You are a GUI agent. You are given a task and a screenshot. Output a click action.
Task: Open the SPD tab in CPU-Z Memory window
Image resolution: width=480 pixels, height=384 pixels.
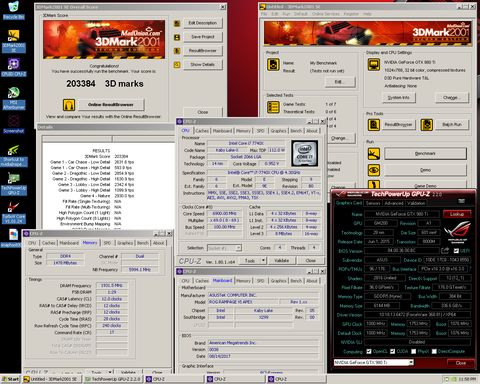(x=107, y=243)
